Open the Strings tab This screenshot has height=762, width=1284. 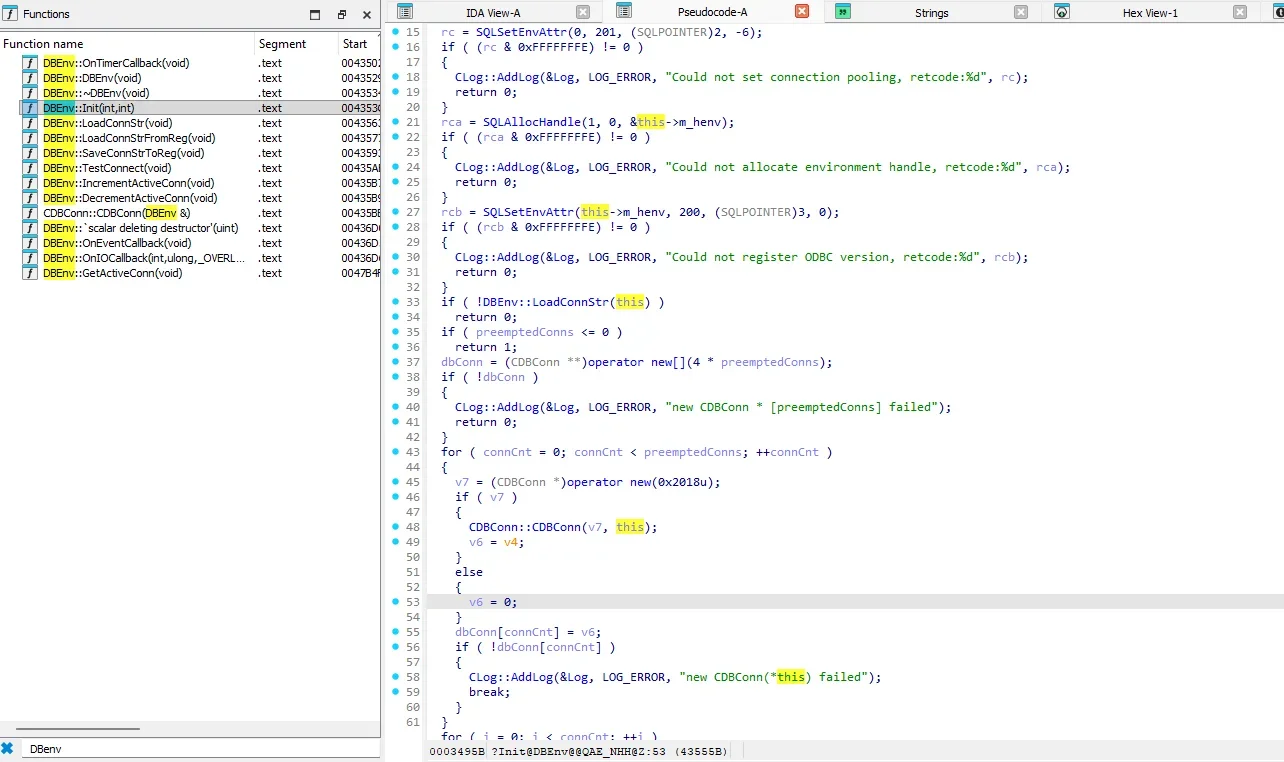931,13
